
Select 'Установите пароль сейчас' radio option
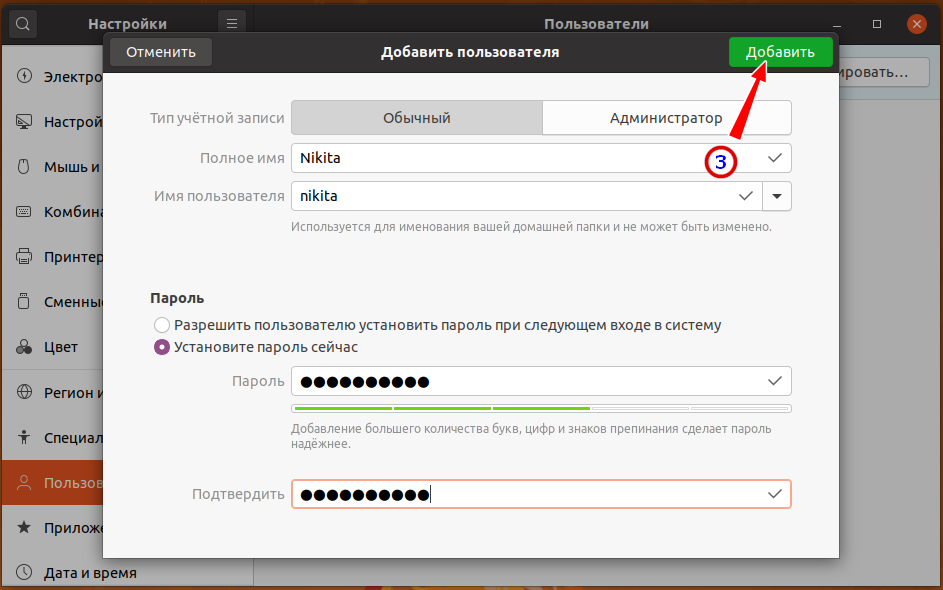coord(162,347)
